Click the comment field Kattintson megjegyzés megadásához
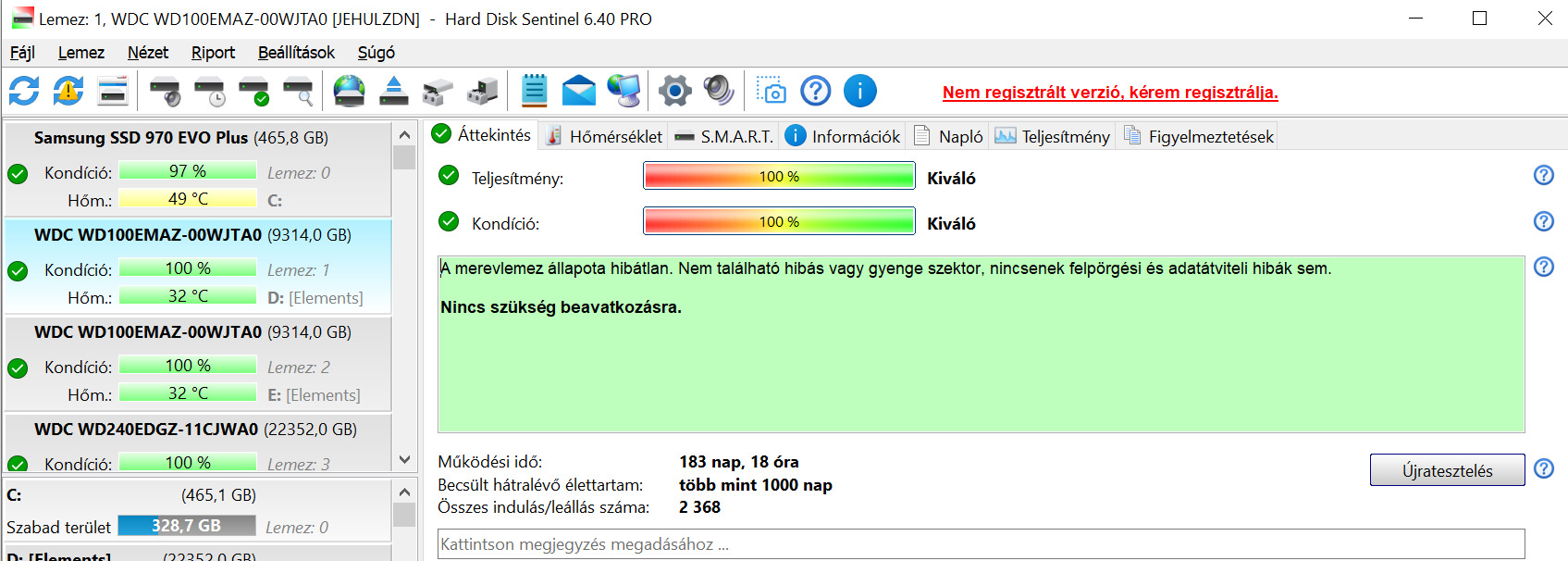 981,544
